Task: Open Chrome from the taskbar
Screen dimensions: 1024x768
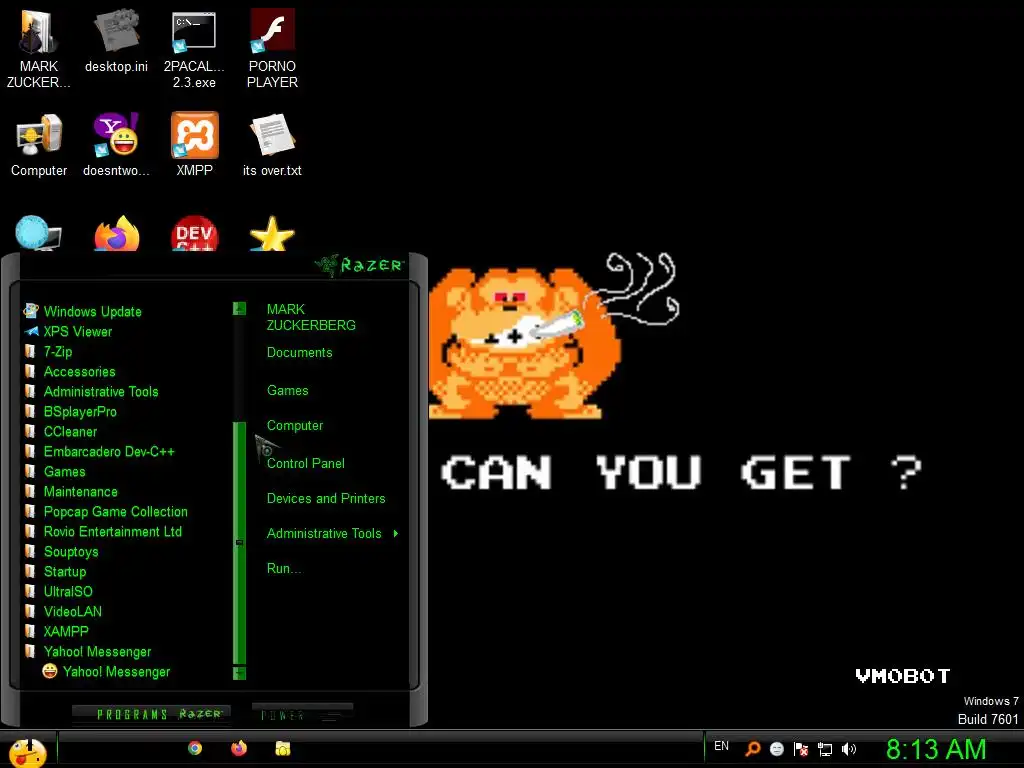Action: coord(195,748)
